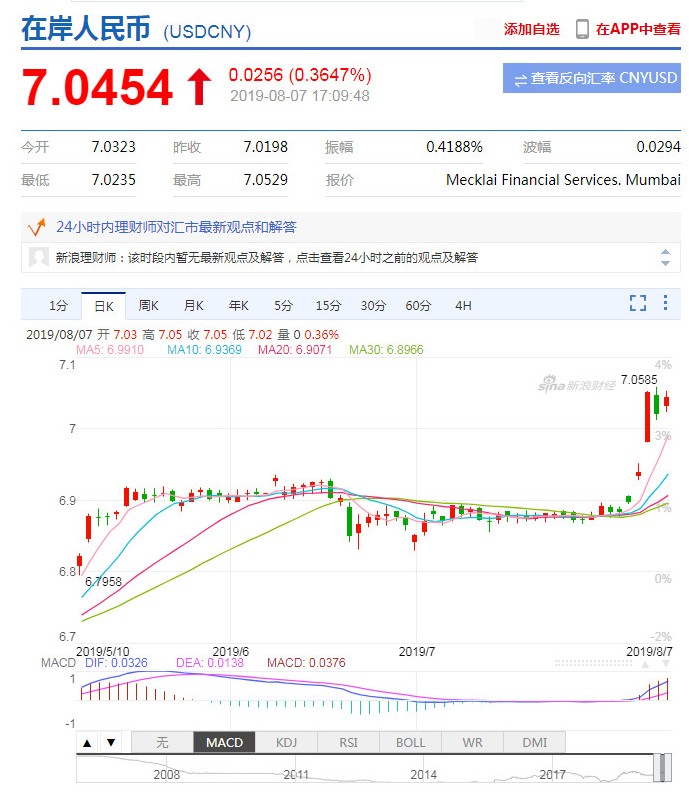Click 查看反向汇率 CNYUSD button
This screenshot has width=689, height=794.
pyautogui.click(x=592, y=78)
